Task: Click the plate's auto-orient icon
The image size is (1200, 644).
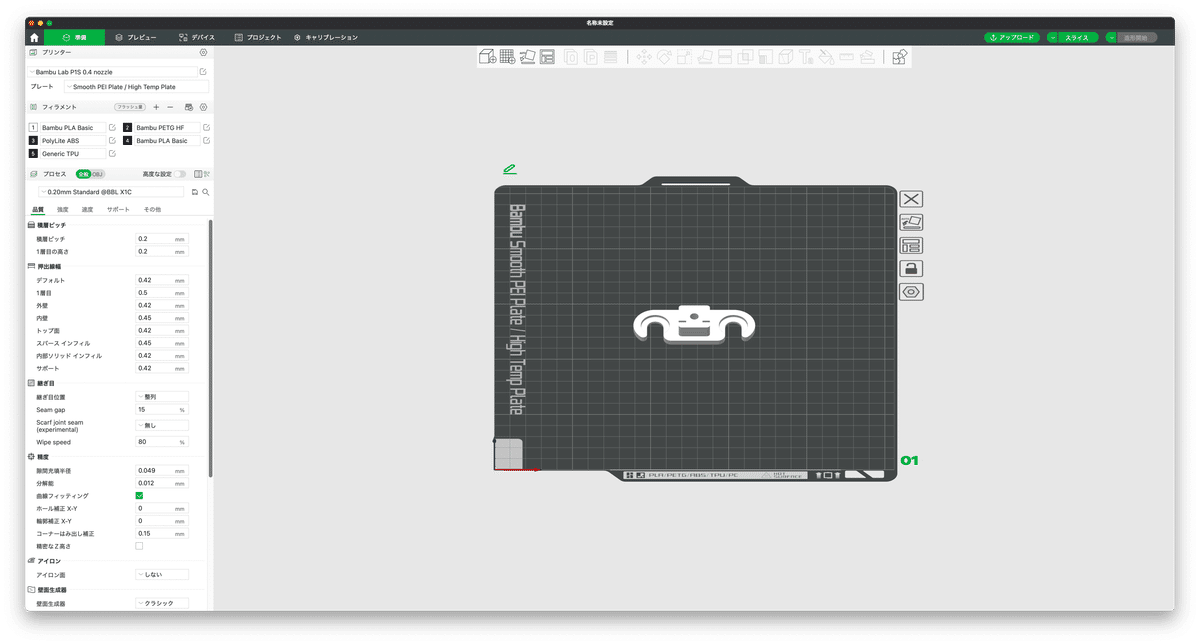Action: [912, 222]
